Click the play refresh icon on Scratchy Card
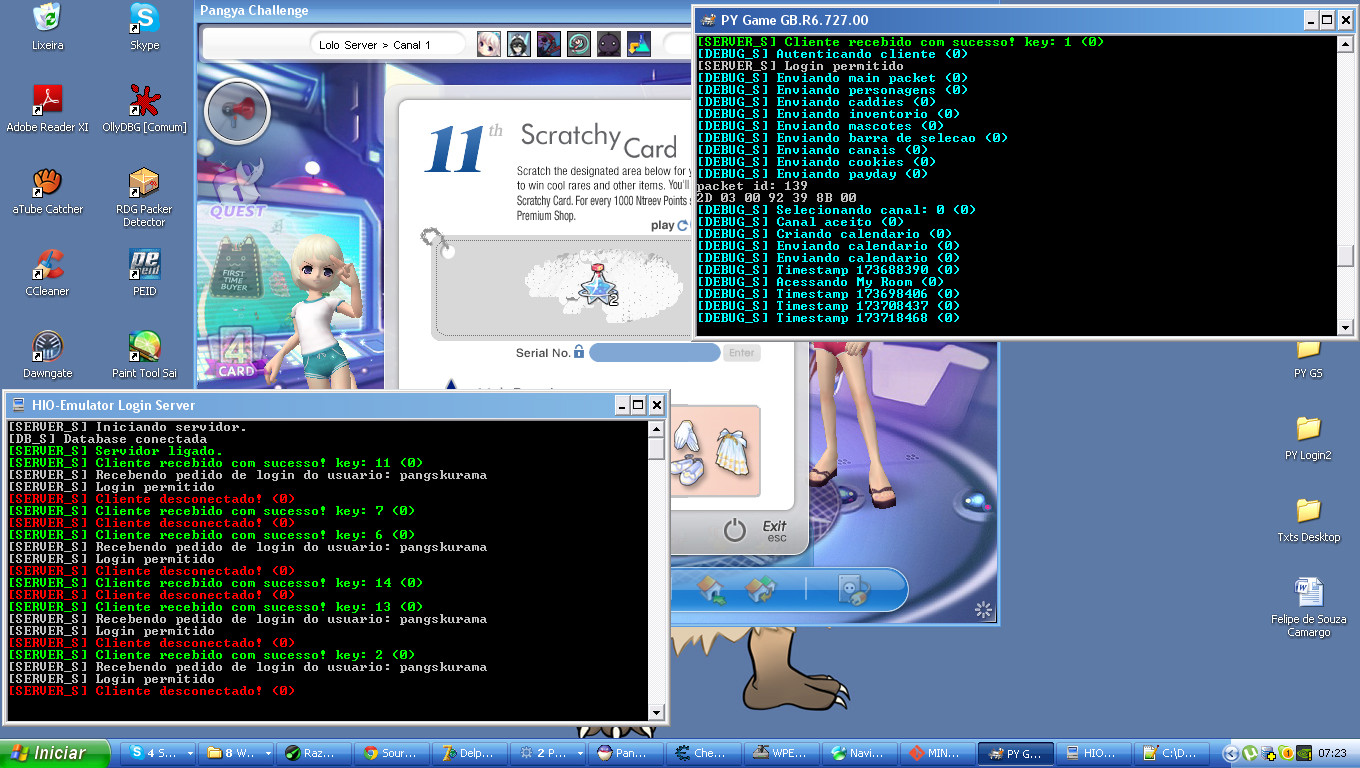 pyautogui.click(x=683, y=225)
